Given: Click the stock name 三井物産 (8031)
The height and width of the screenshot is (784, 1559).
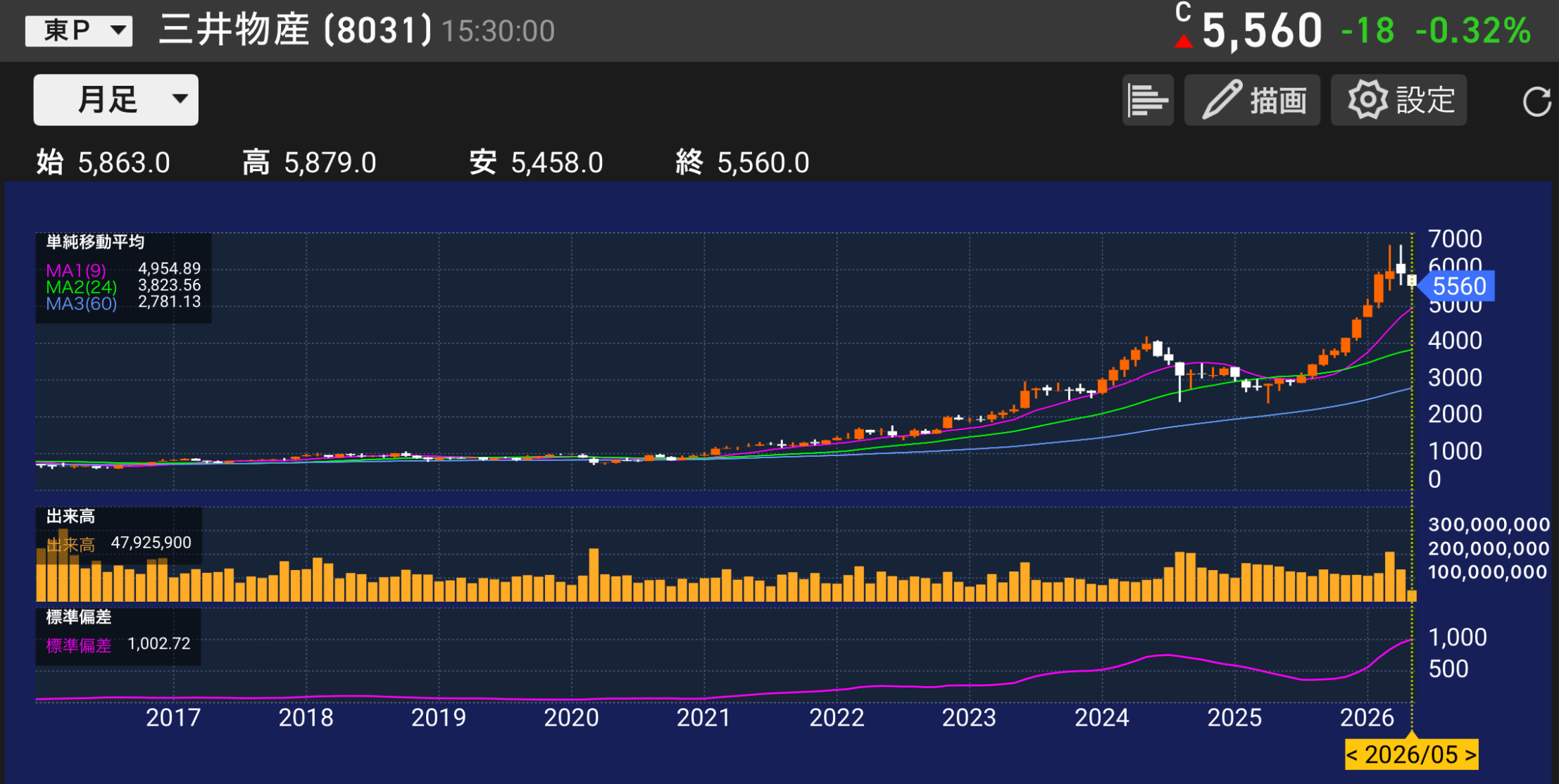Looking at the screenshot, I should pos(296,30).
